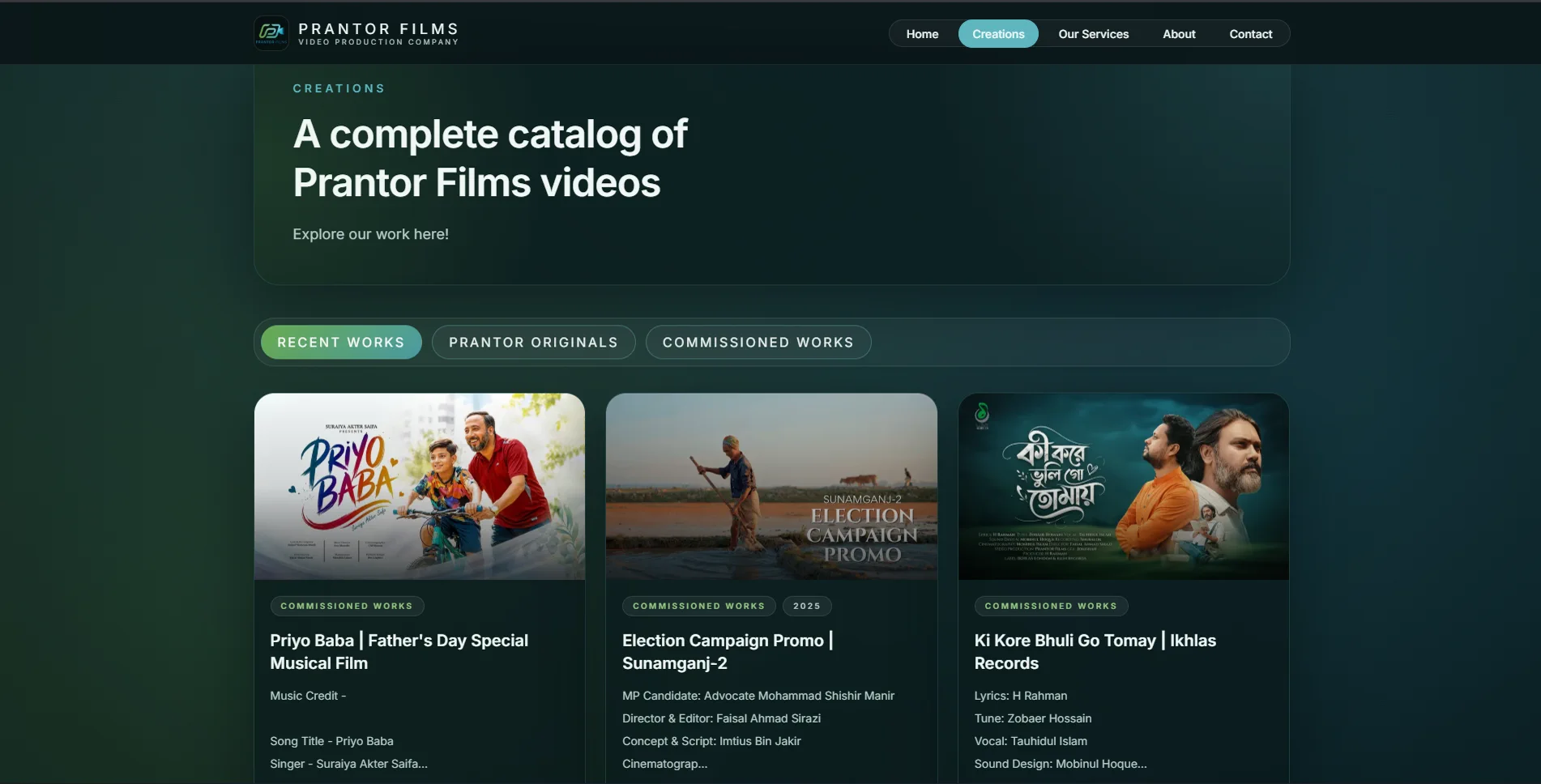The width and height of the screenshot is (1541, 784).
Task: Click 'Concept & Script: Imtius Bin Jakir'
Action: pyautogui.click(x=711, y=741)
